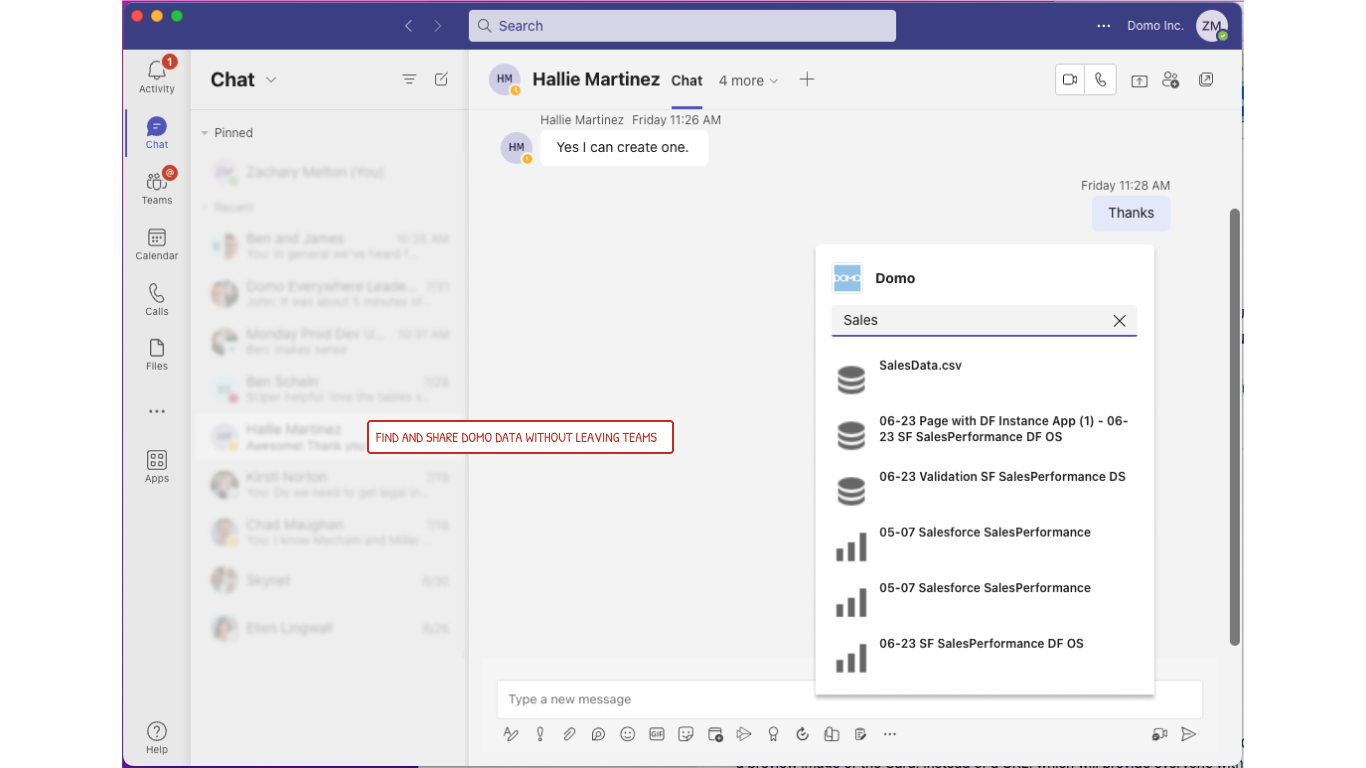The height and width of the screenshot is (768, 1366).
Task: Select the Chat icon in the sidebar
Action: pos(157,132)
